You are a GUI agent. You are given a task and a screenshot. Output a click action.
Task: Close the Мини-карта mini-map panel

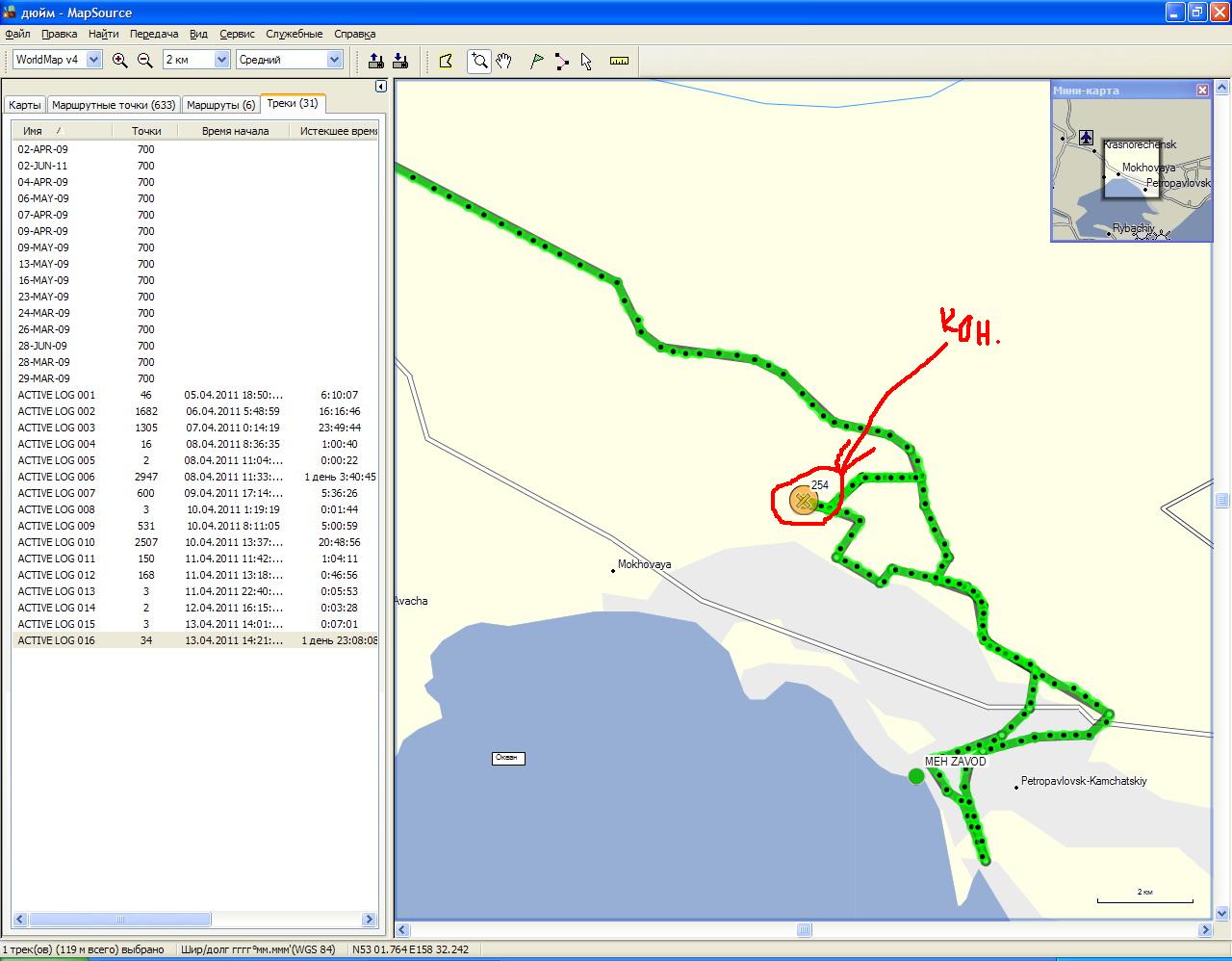click(1202, 90)
